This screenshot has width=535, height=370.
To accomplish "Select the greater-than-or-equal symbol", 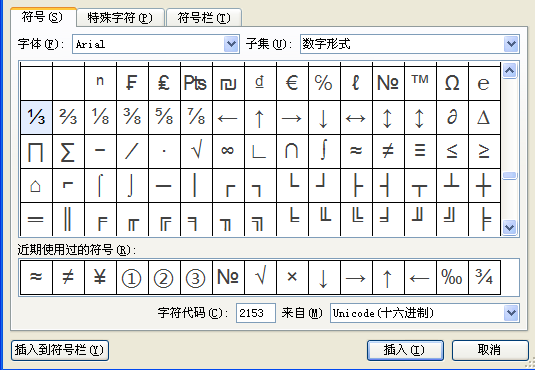I will pos(484,151).
